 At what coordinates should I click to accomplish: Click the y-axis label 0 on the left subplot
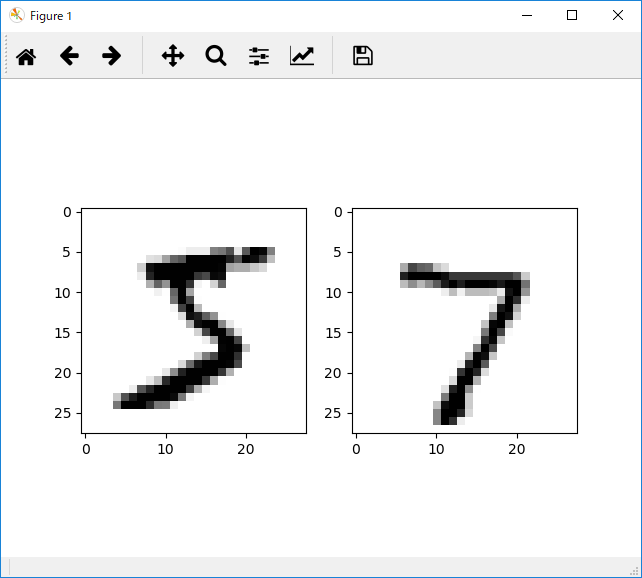point(67,212)
